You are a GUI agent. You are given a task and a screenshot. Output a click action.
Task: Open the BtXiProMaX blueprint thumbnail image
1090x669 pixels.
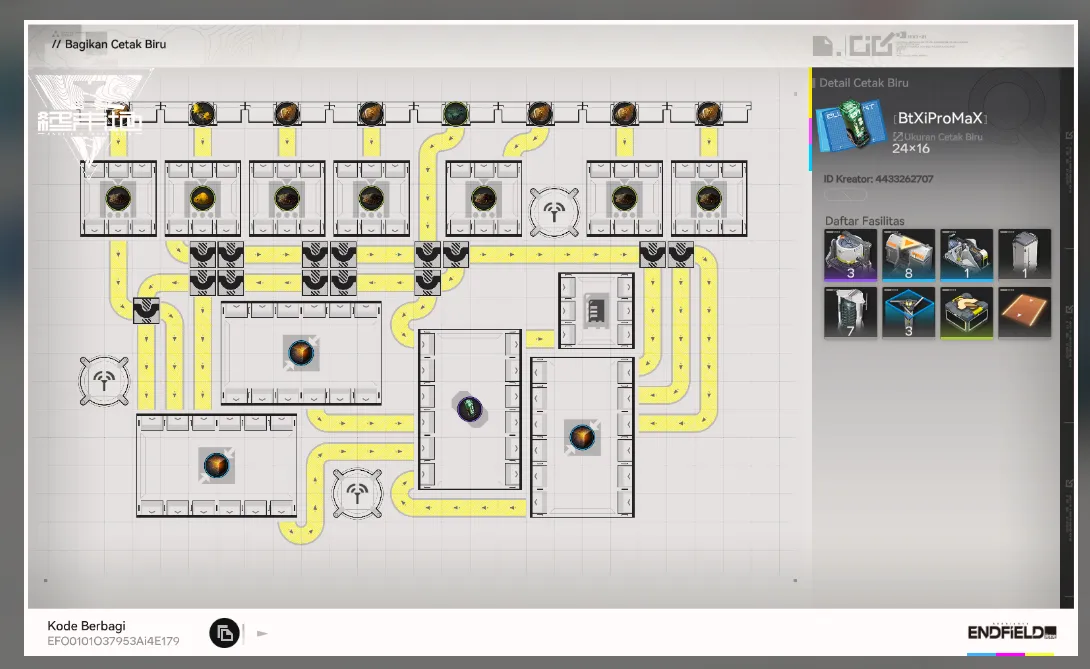851,125
